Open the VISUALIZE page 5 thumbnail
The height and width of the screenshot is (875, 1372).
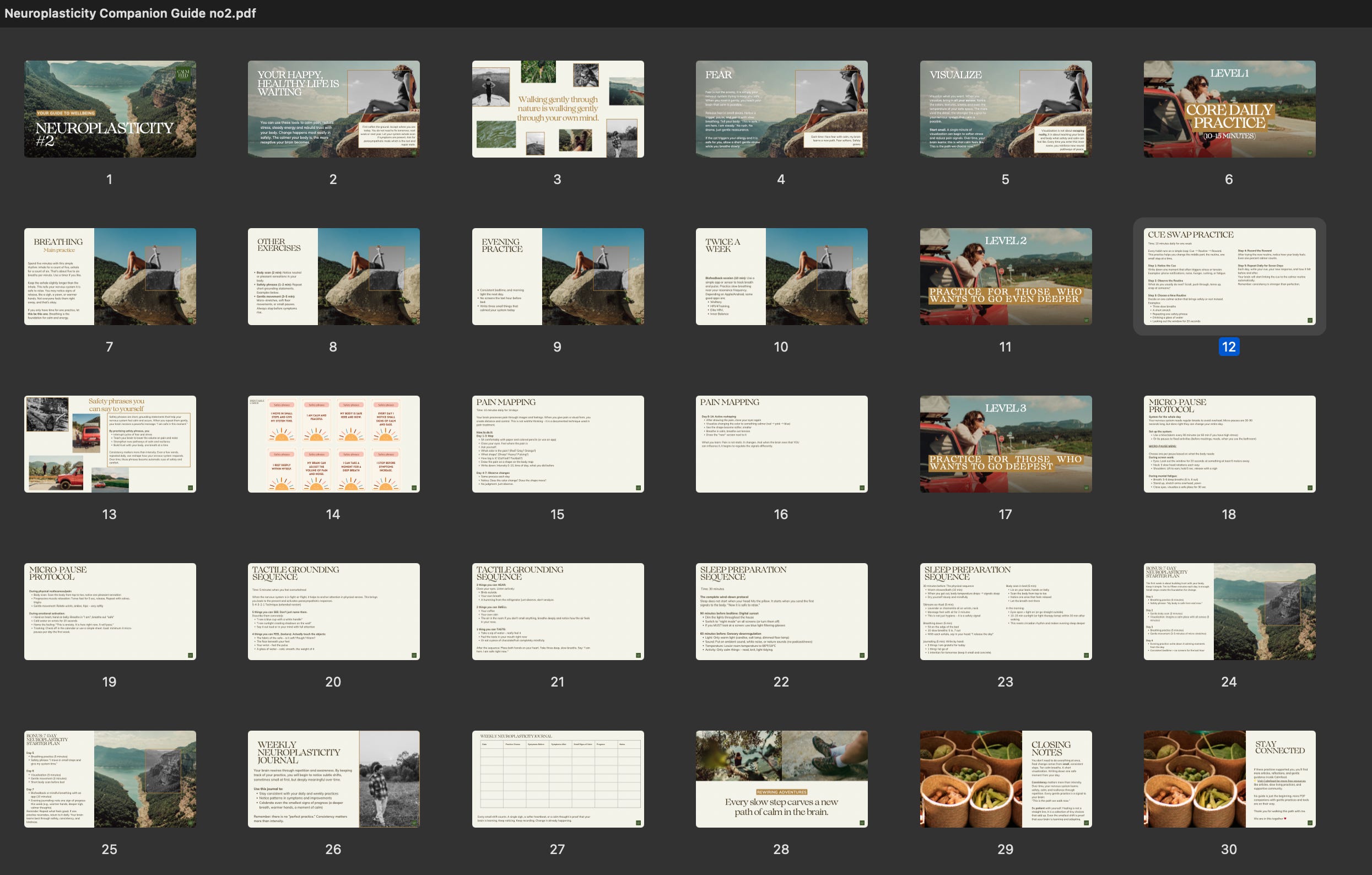(1006, 109)
